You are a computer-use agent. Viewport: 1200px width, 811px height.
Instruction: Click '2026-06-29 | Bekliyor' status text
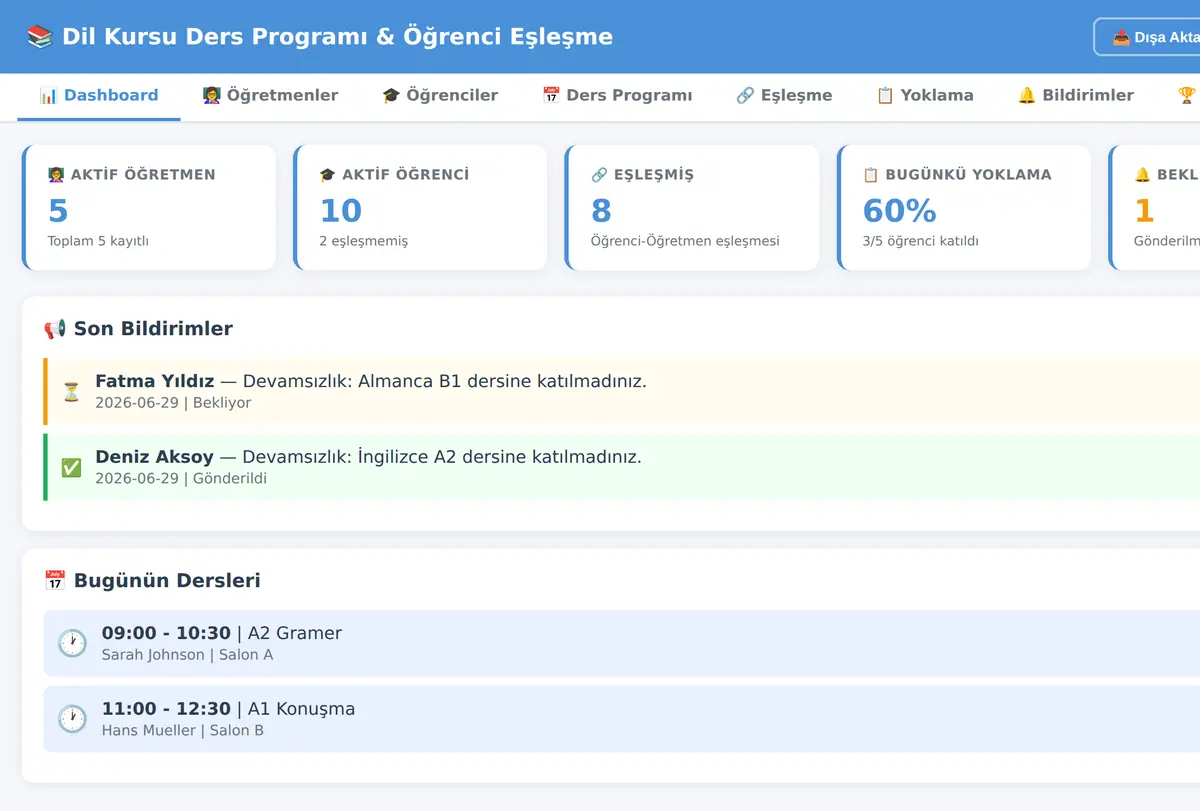point(173,403)
